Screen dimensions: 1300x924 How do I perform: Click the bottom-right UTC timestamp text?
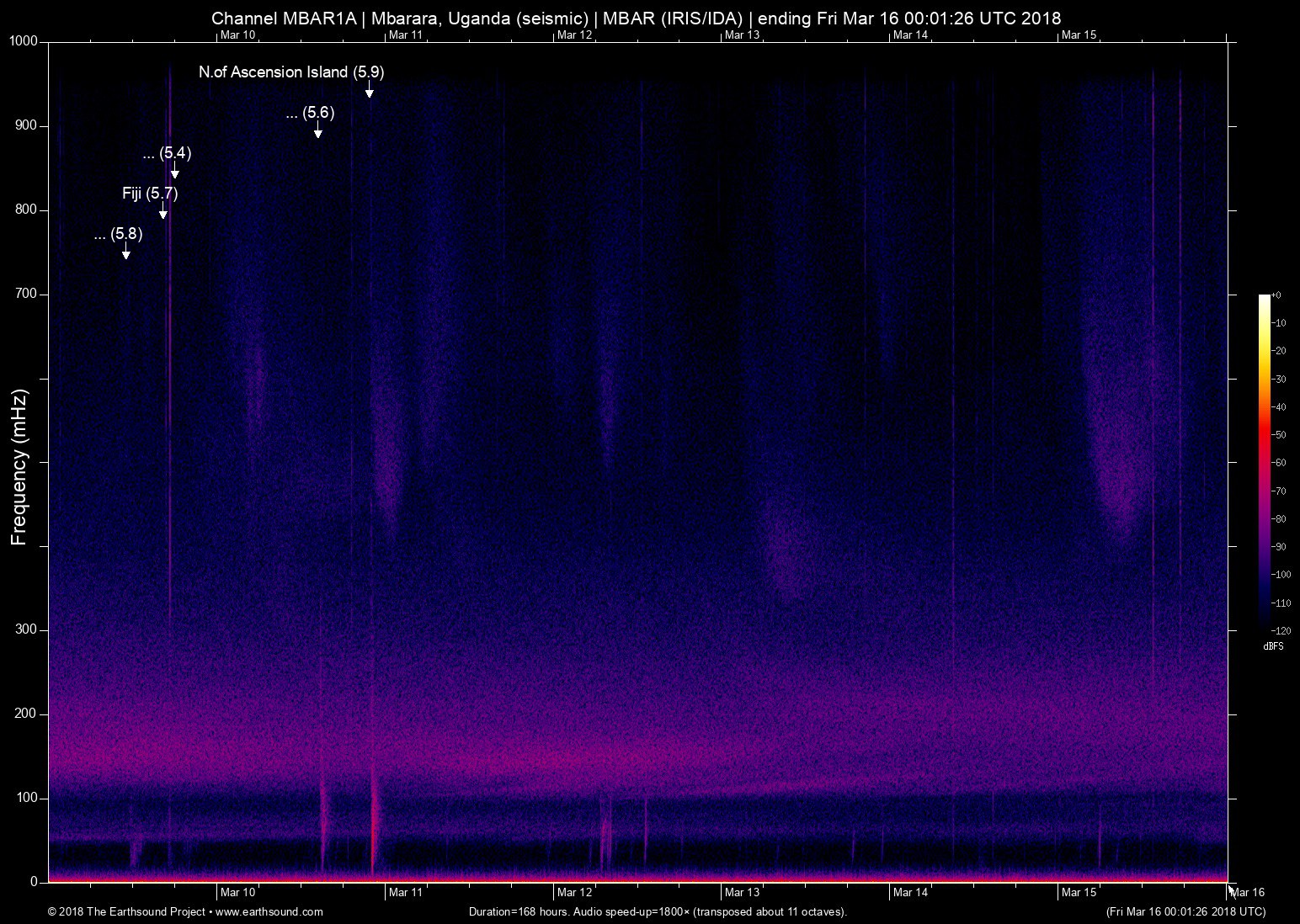[1185, 911]
